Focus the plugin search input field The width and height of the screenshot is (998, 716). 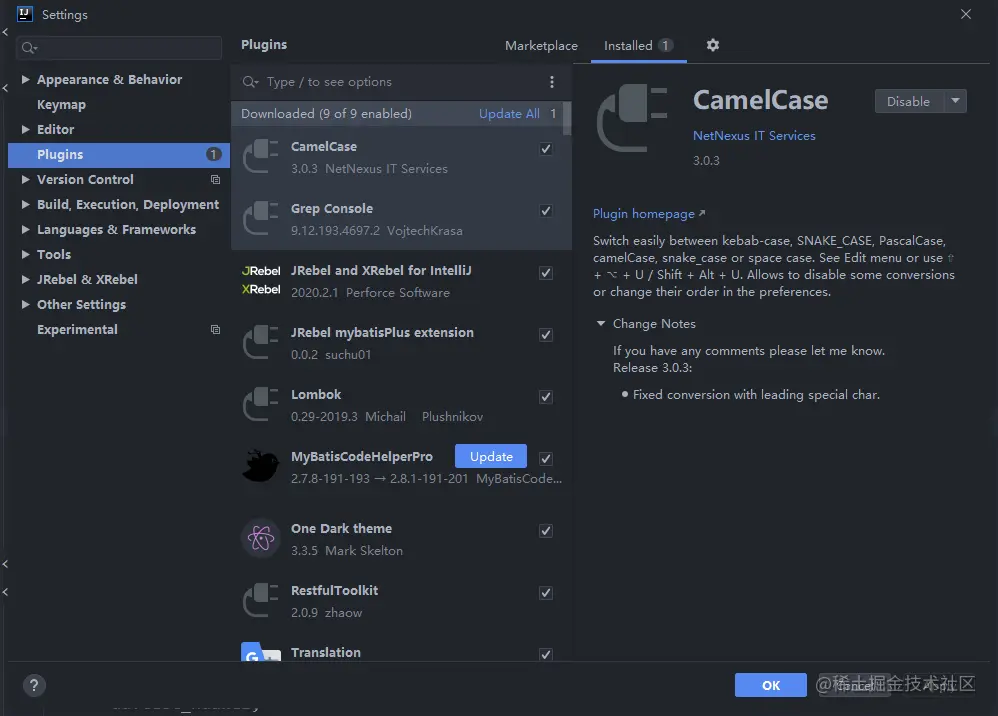[401, 81]
